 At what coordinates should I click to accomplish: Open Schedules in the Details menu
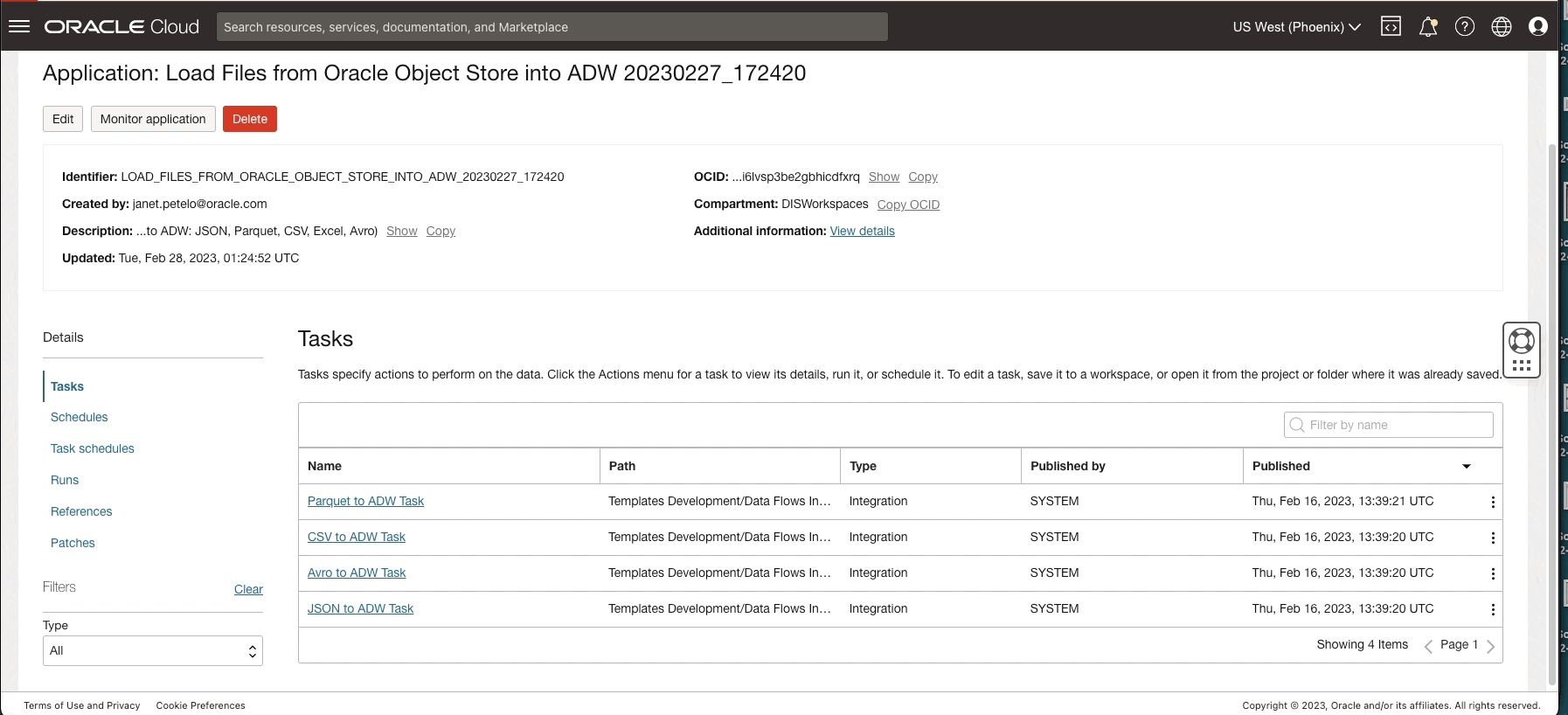[x=80, y=417]
